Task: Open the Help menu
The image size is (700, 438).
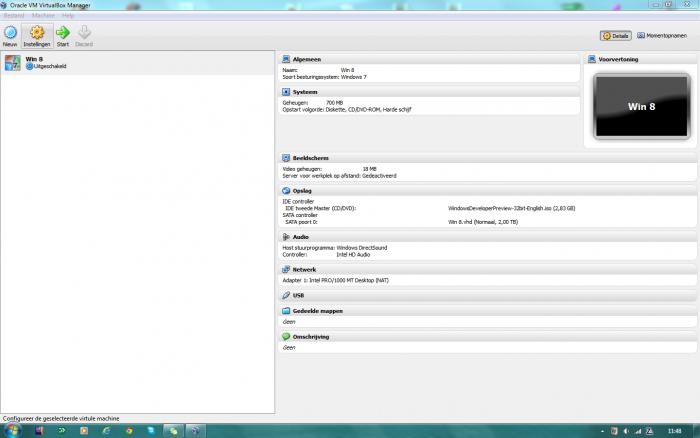Action: coord(68,16)
